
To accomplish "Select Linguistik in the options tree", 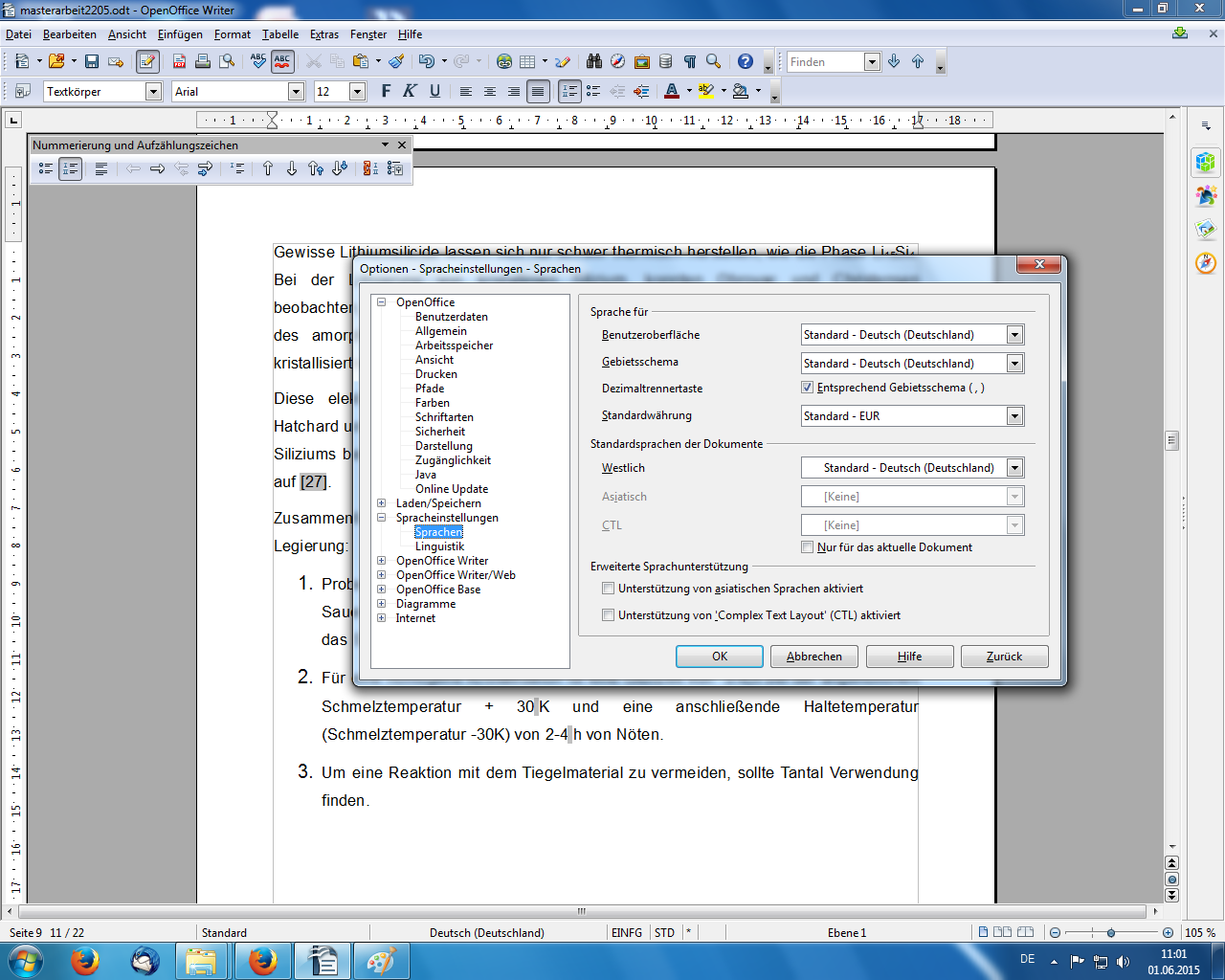I will (x=439, y=546).
